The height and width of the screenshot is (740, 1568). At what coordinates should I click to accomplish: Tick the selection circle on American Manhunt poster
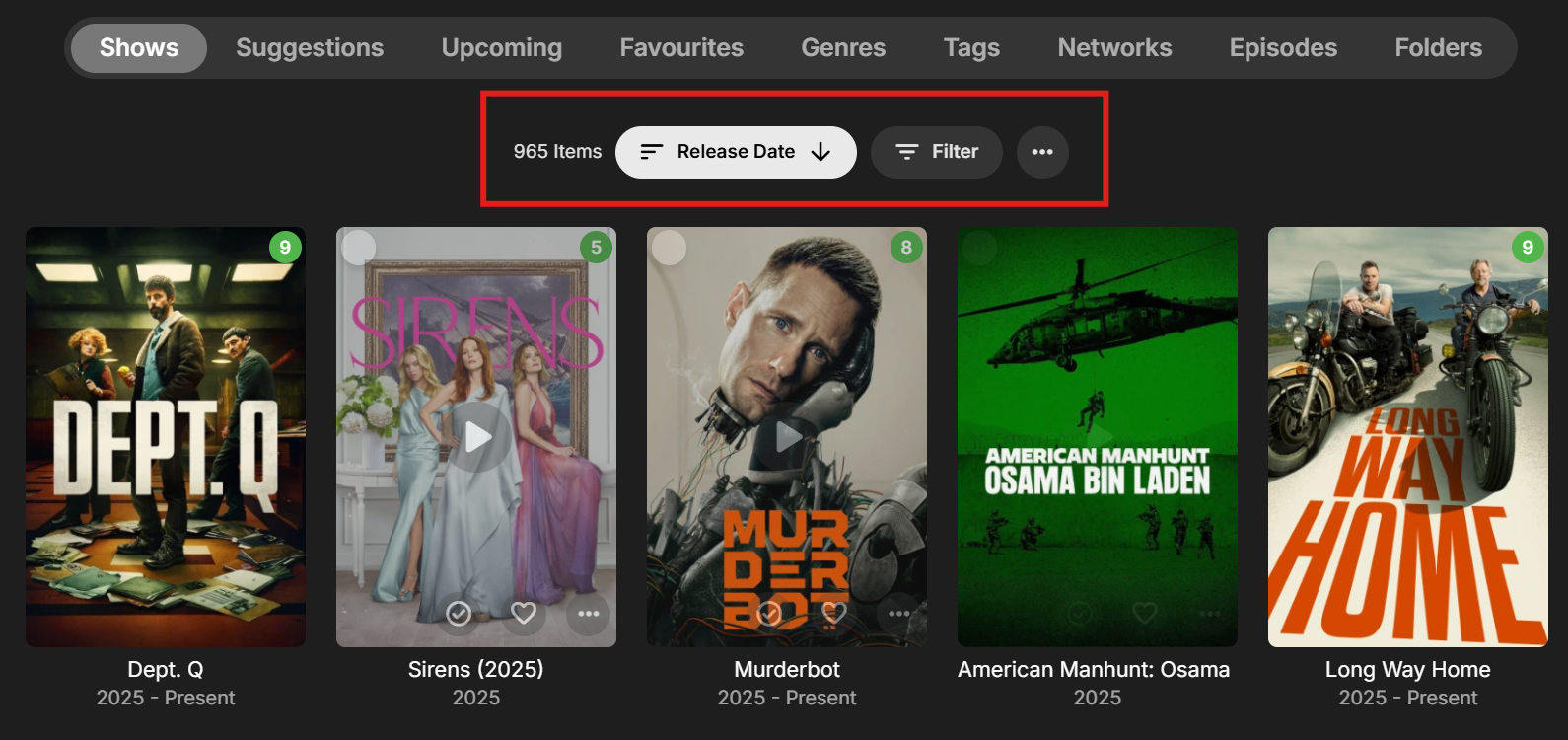[x=980, y=248]
